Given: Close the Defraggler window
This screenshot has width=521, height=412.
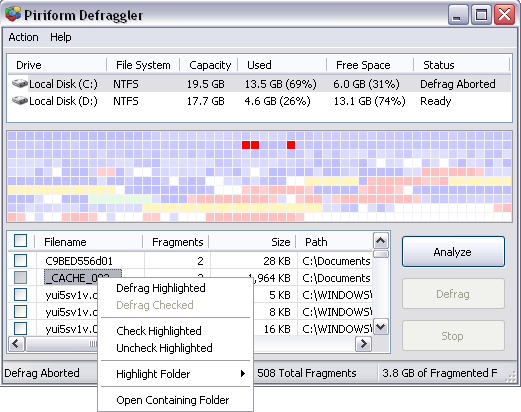Looking at the screenshot, I should 504,15.
